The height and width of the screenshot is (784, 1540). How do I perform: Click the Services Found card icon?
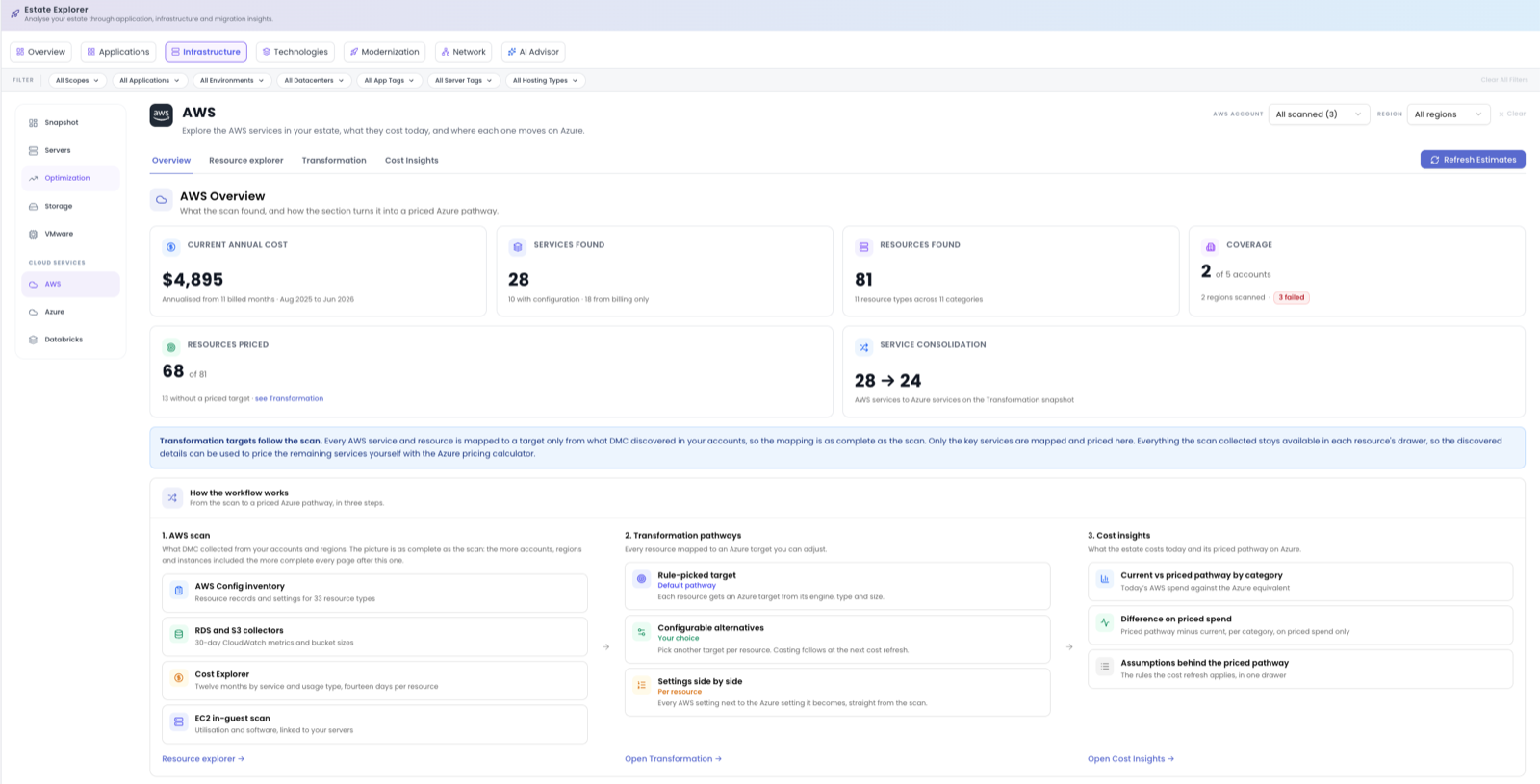518,247
